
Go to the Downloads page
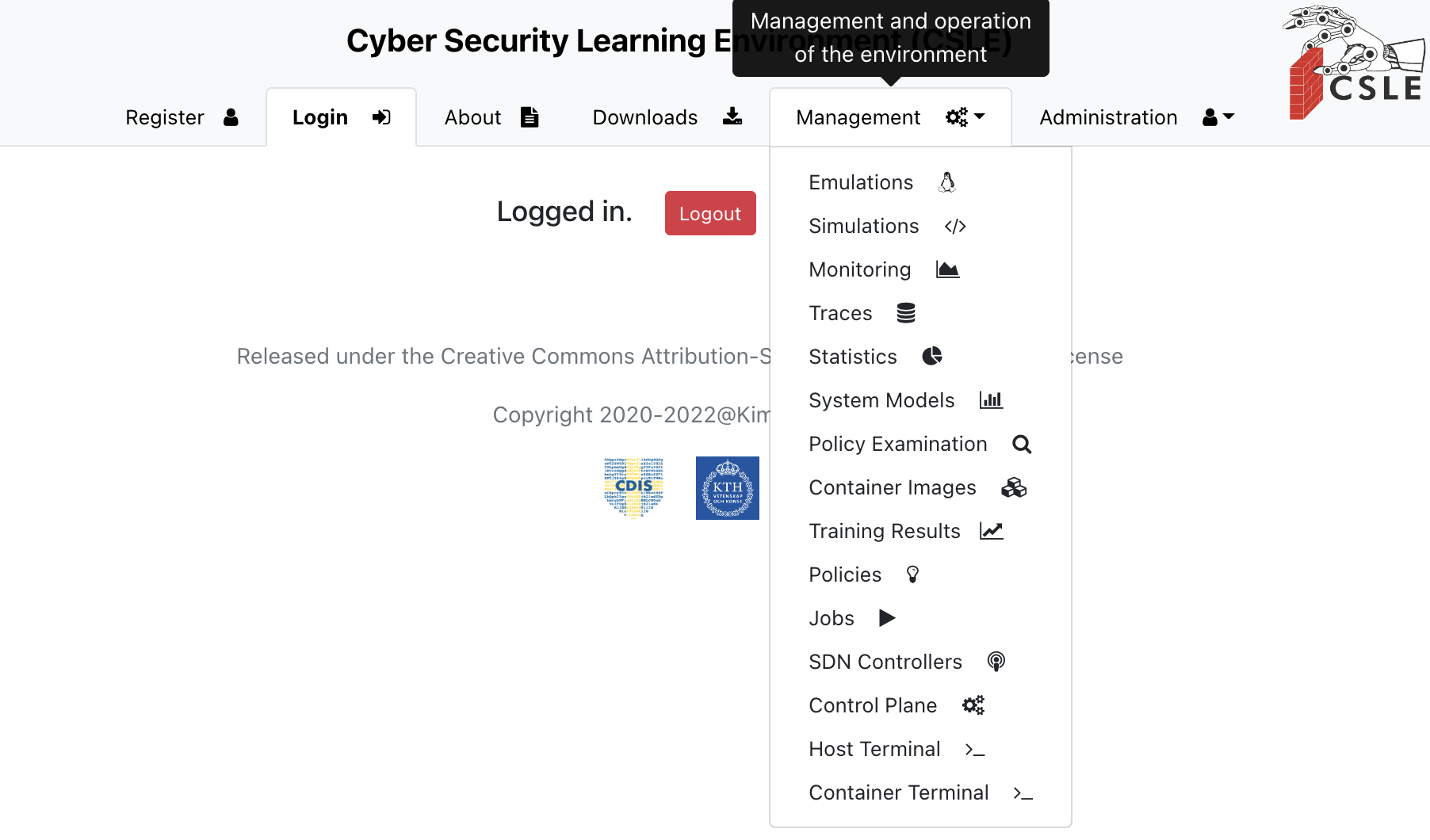tap(667, 117)
